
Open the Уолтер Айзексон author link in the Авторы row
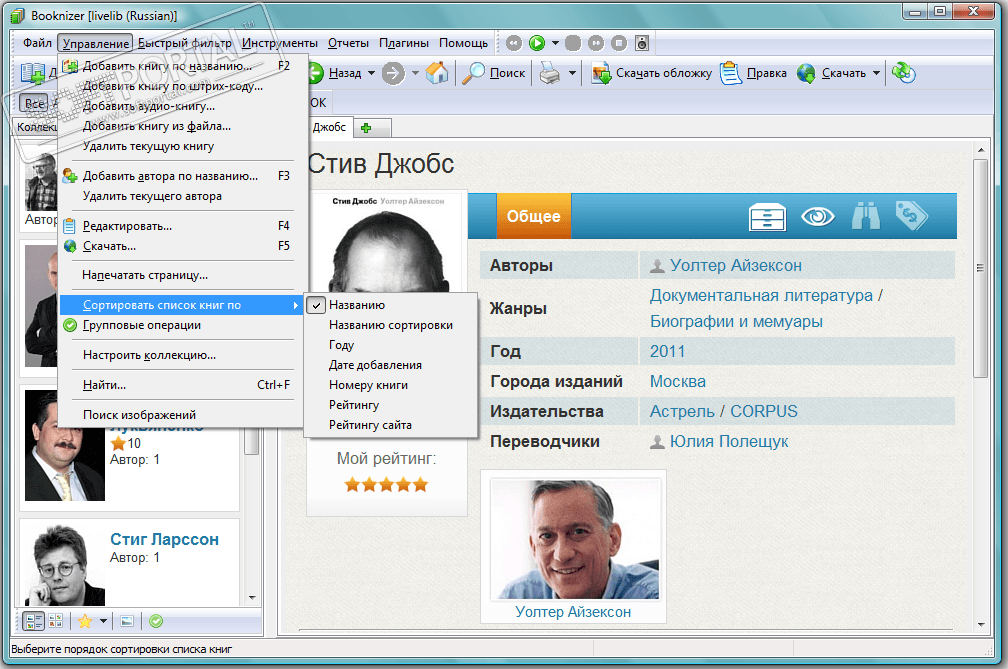[735, 265]
